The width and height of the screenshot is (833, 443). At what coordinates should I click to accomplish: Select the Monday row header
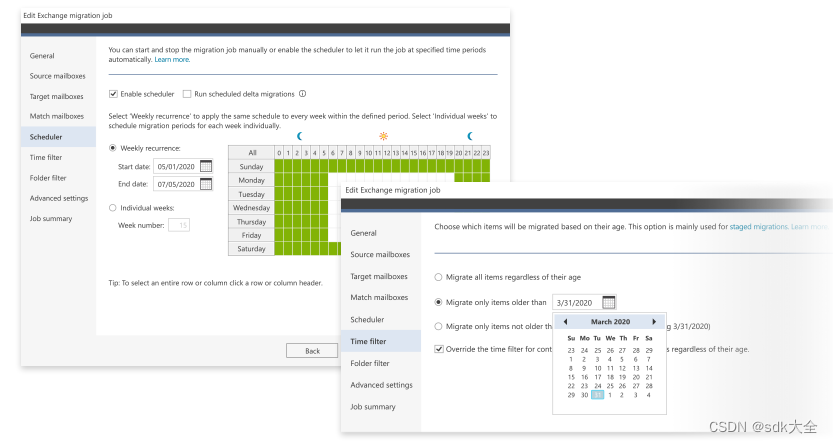[x=252, y=180]
